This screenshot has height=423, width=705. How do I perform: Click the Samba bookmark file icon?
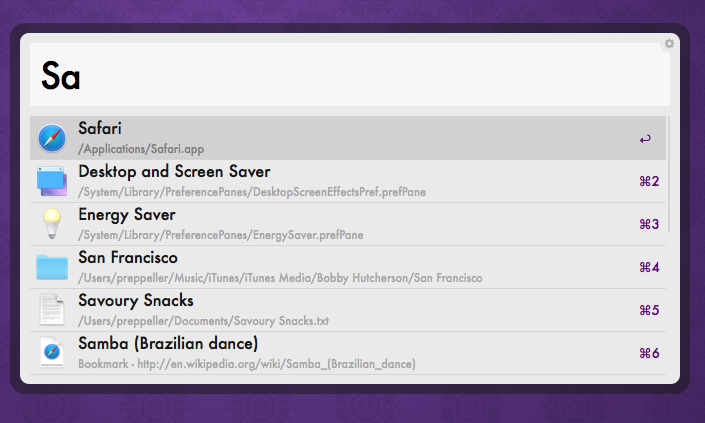51,353
